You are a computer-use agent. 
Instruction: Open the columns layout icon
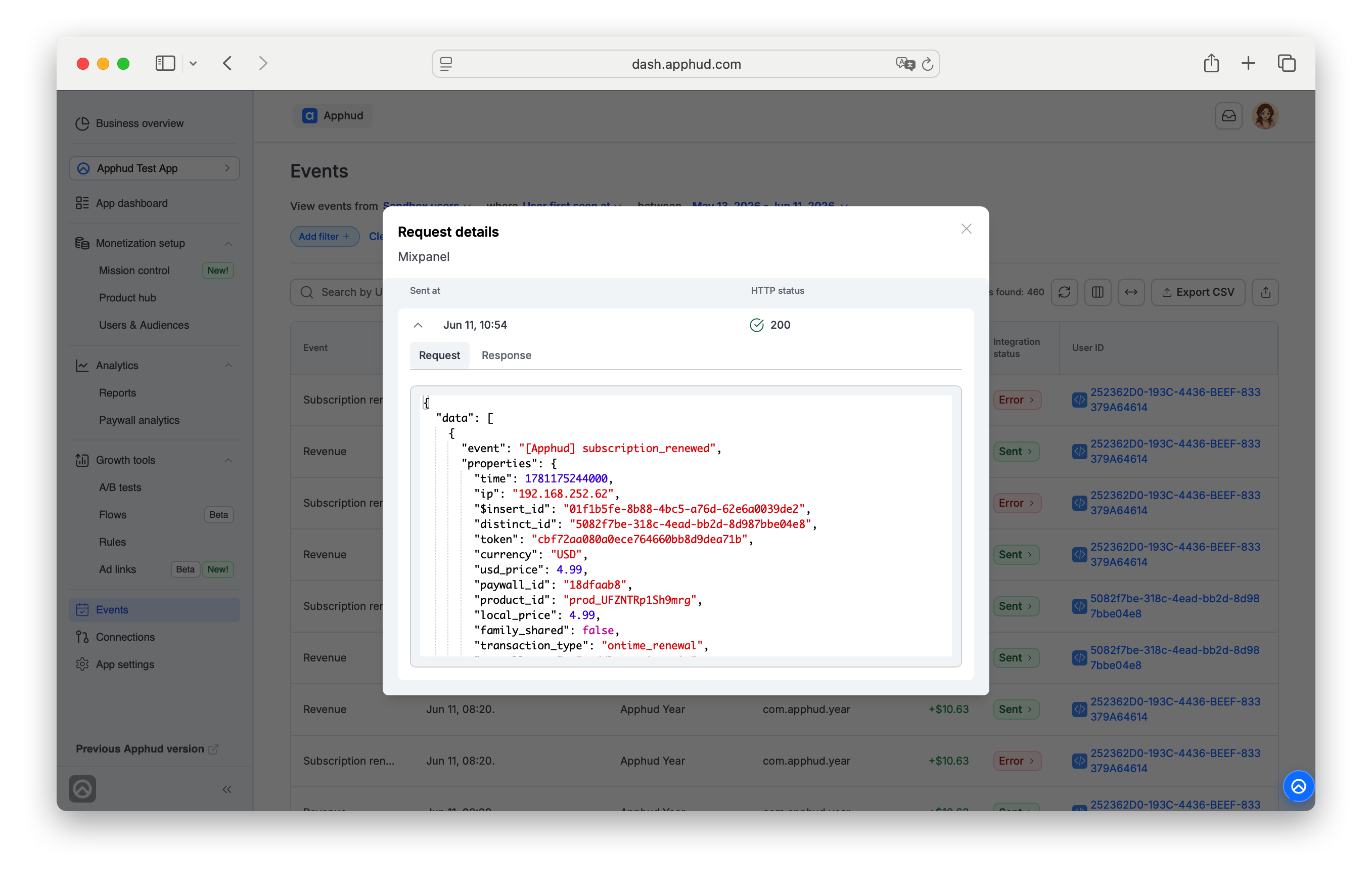click(1097, 292)
